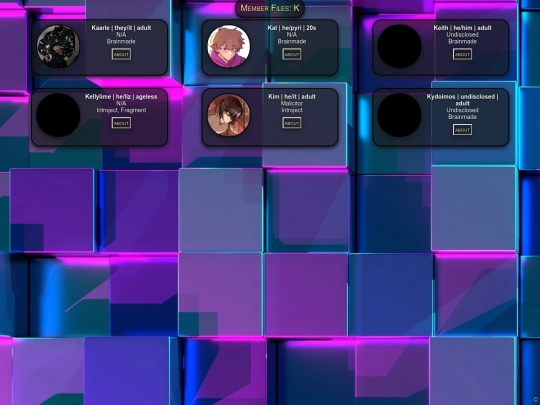Click the 'Kaarle | they/it | adult' name text

[x=121, y=28]
